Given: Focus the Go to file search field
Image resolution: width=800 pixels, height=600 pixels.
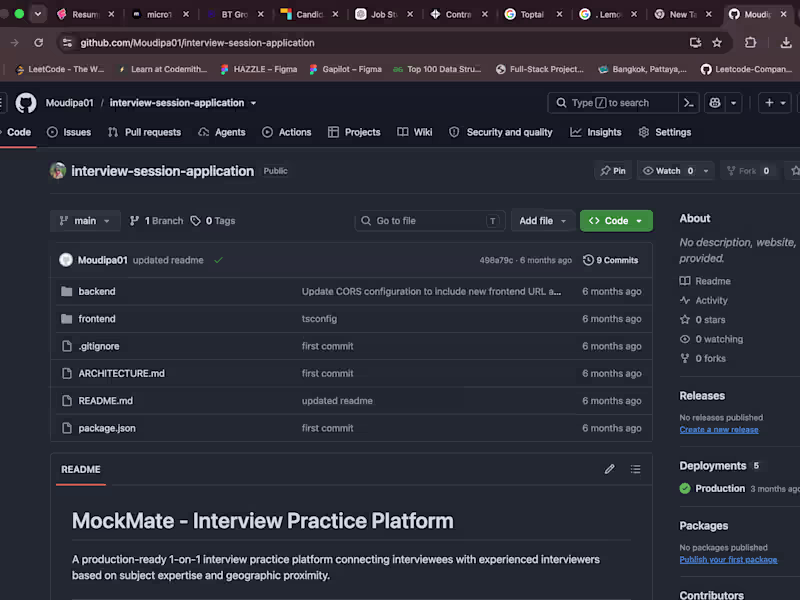Looking at the screenshot, I should (x=430, y=221).
